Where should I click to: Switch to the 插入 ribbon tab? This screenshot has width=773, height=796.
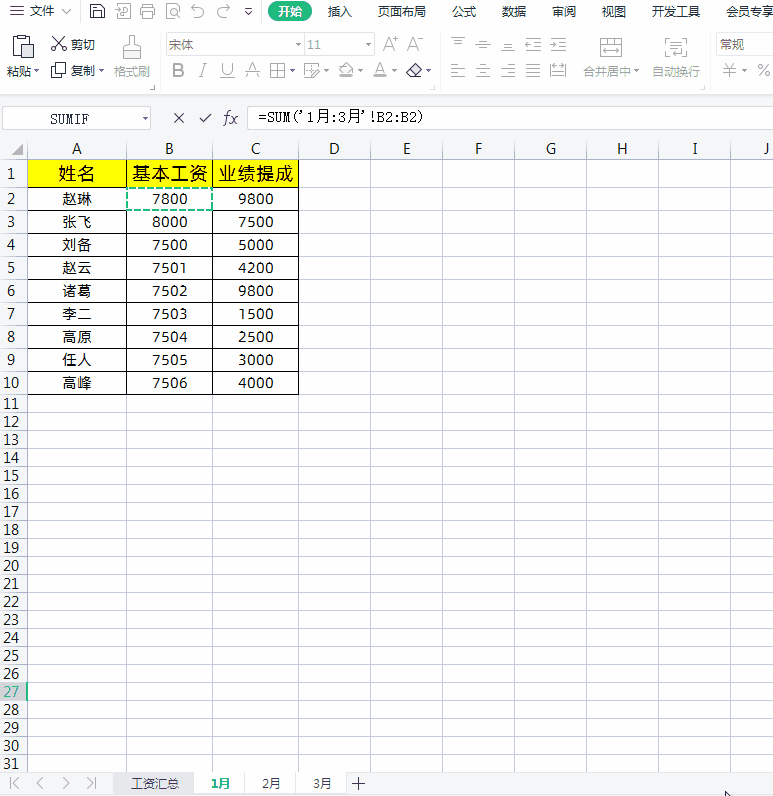(340, 11)
